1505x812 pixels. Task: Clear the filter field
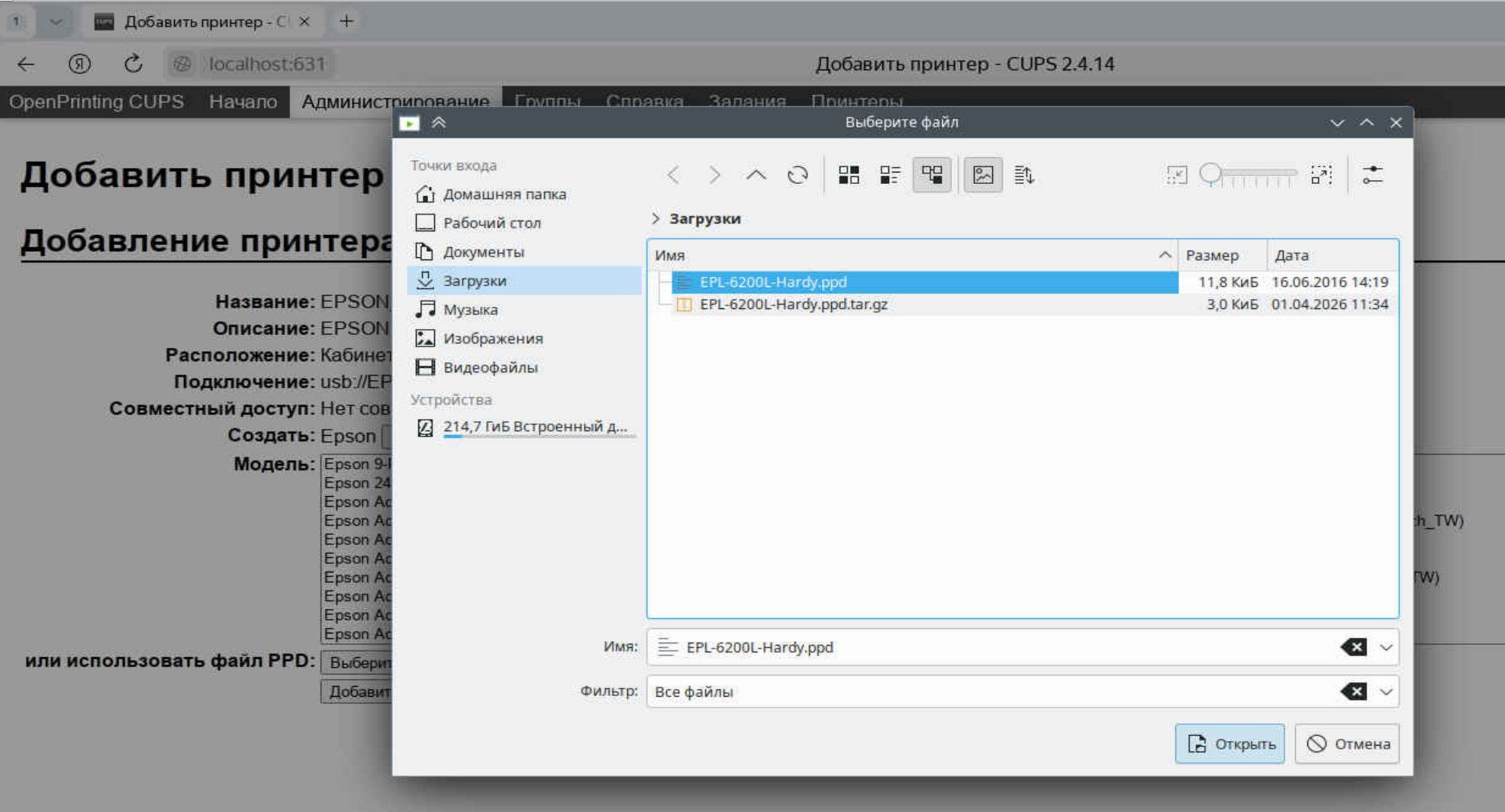pos(1353,691)
